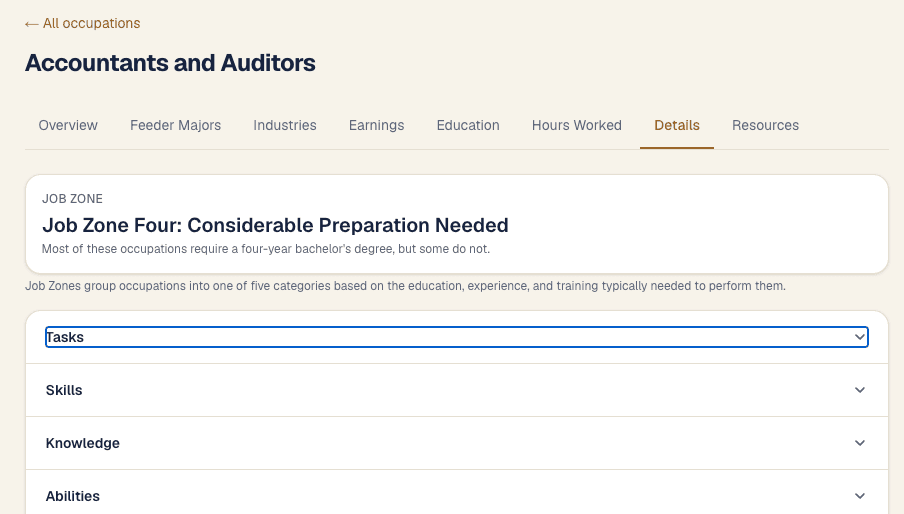Open the Overview tab

coord(68,125)
